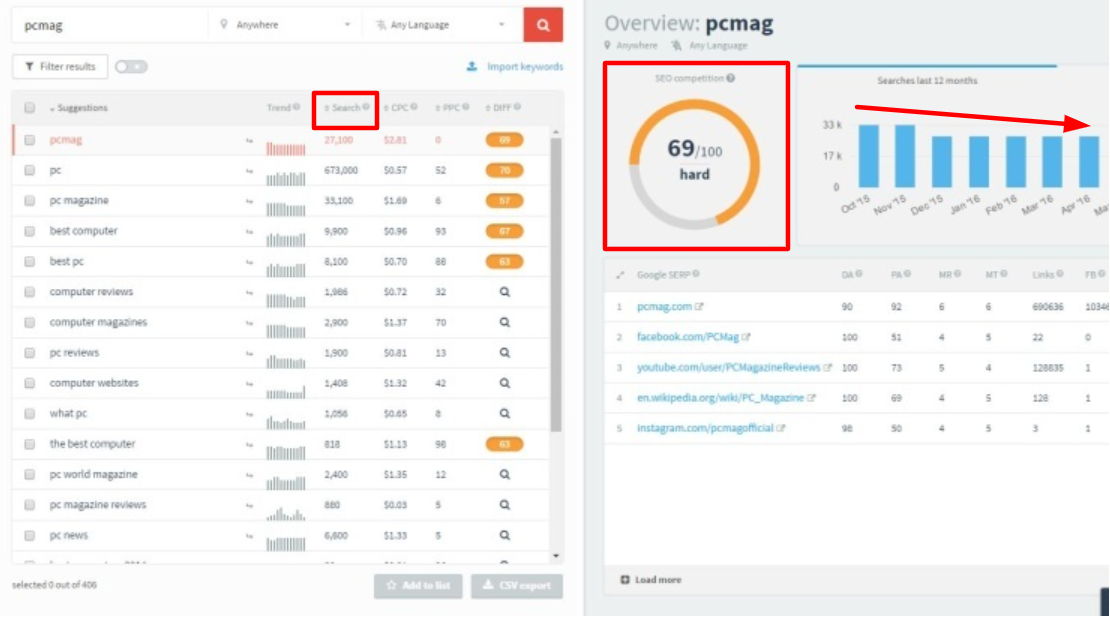The height and width of the screenshot is (620, 1110).
Task: Check difficulty via magnifier for pc news
Action: (x=505, y=535)
